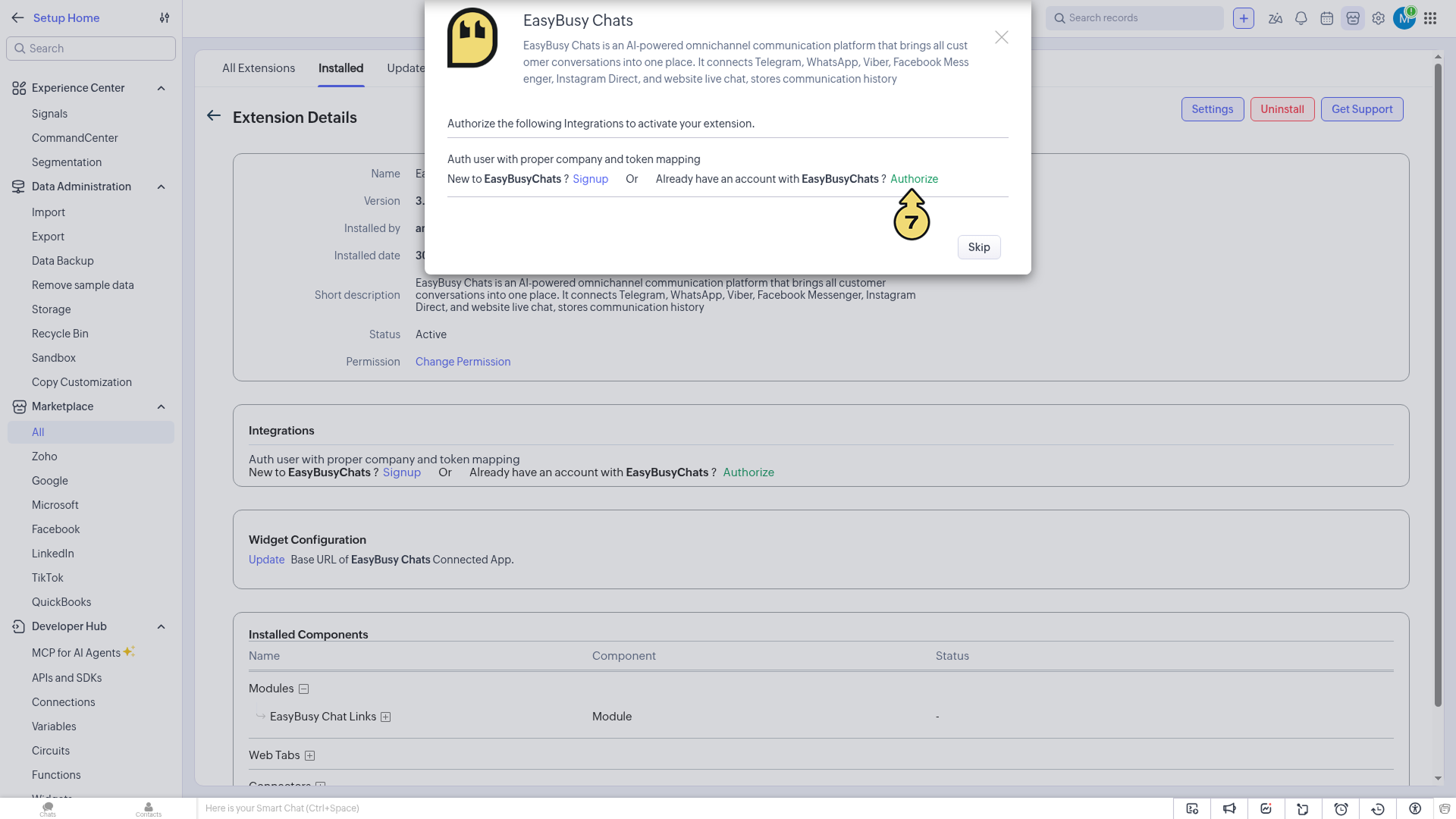
Task: Click the Skip button
Action: (x=979, y=247)
